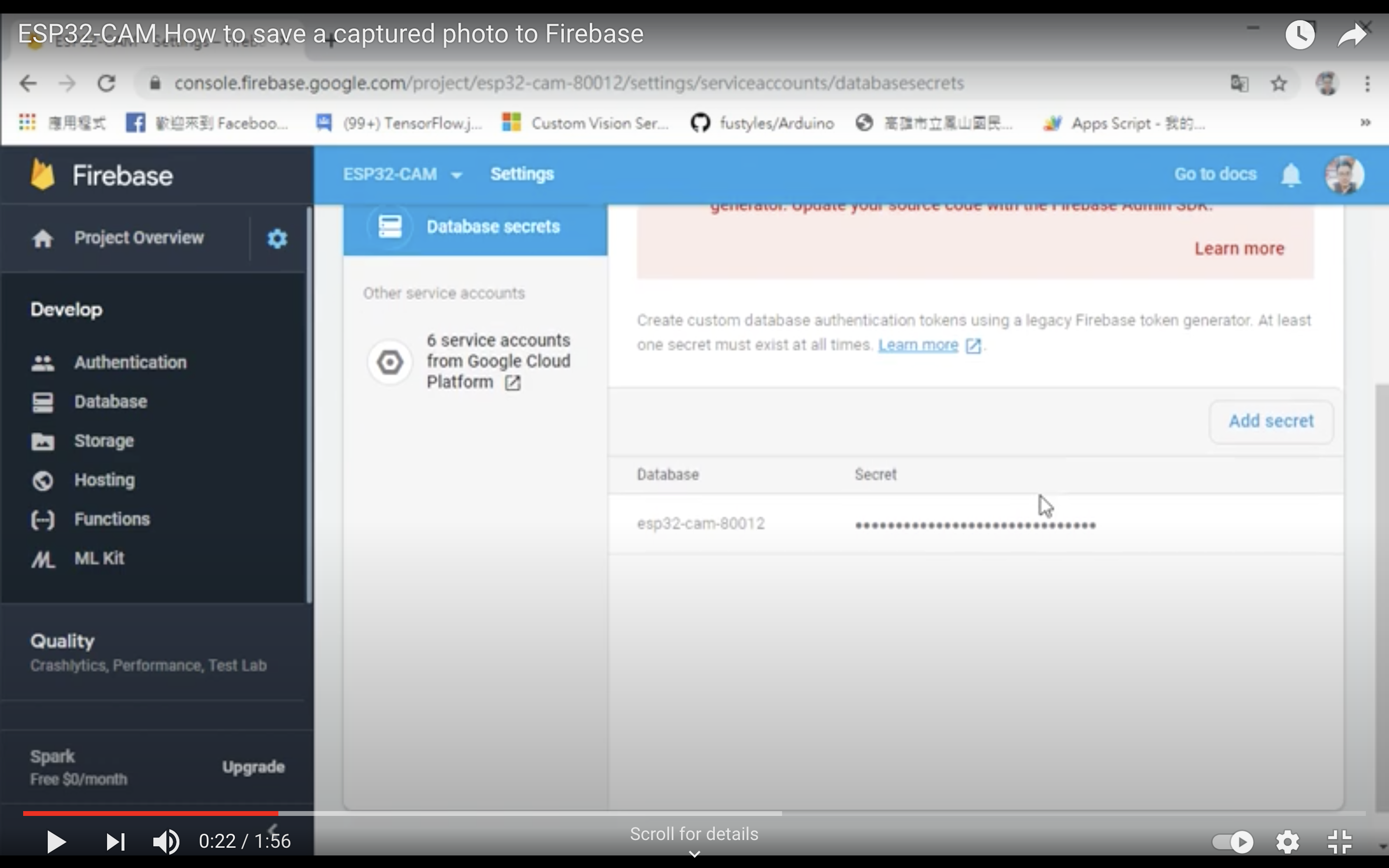Open the video player settings gear

(1287, 842)
